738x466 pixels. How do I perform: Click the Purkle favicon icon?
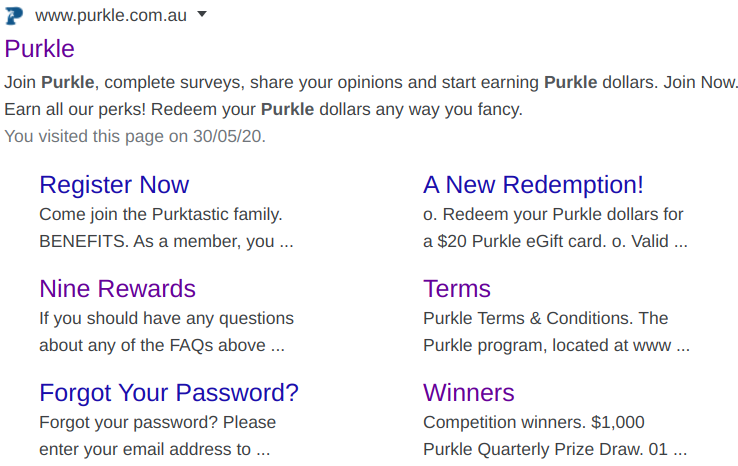coord(14,16)
